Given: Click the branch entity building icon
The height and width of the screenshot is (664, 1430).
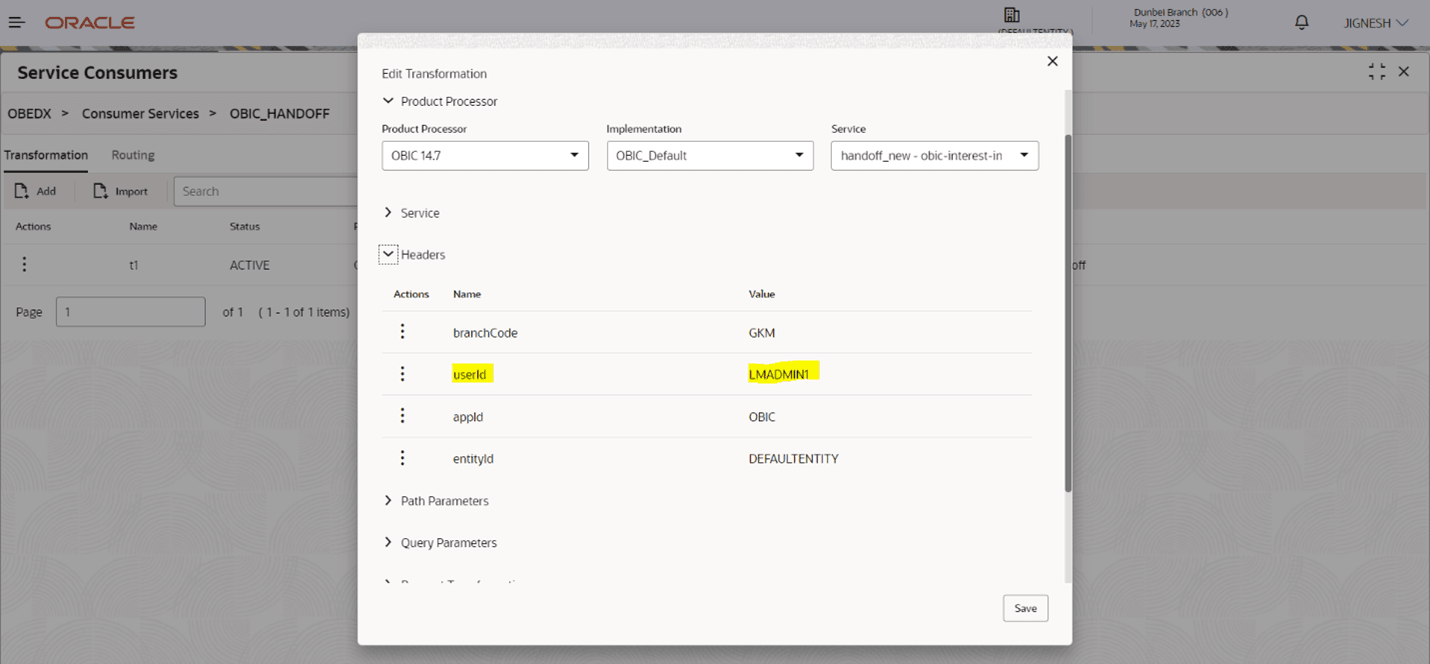Looking at the screenshot, I should pyautogui.click(x=1011, y=15).
